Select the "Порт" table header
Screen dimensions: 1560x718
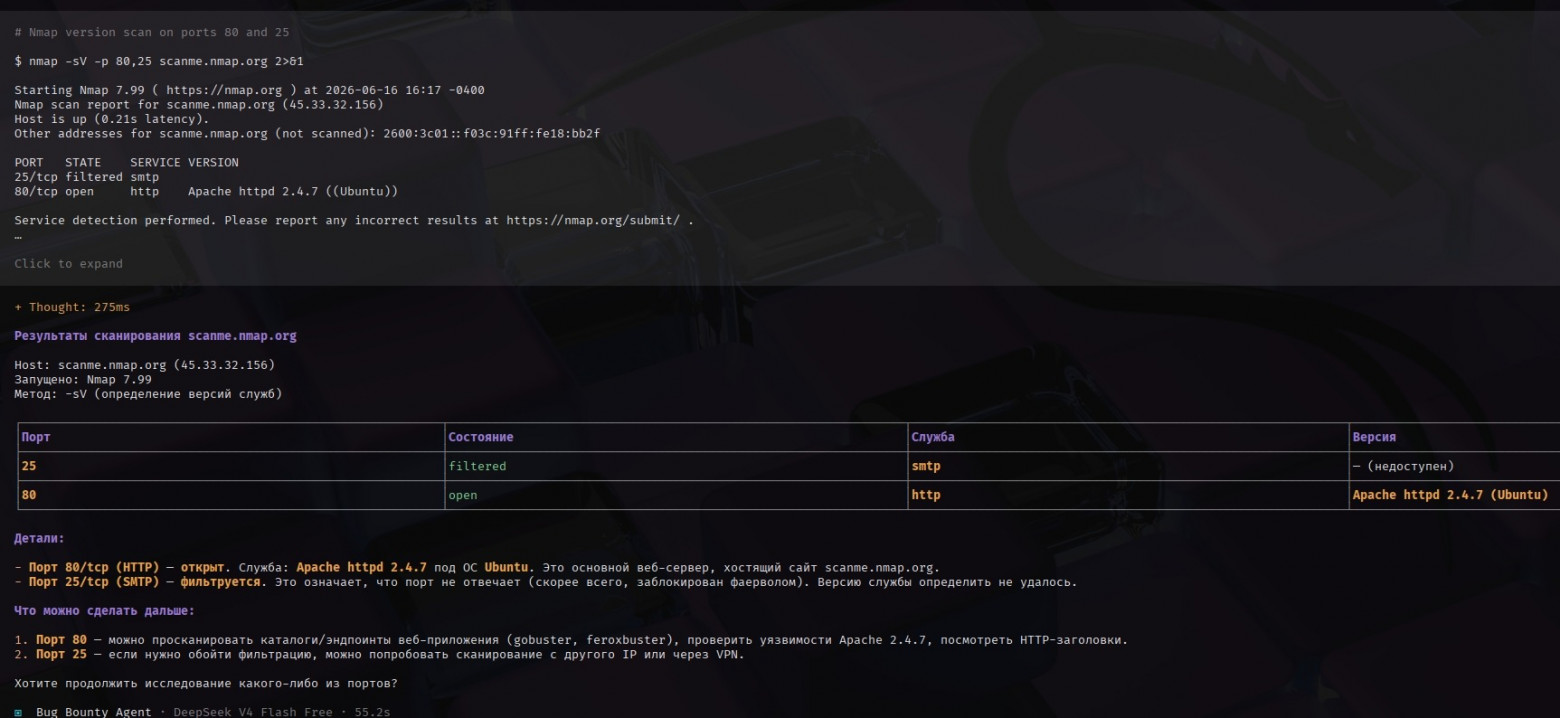point(36,437)
